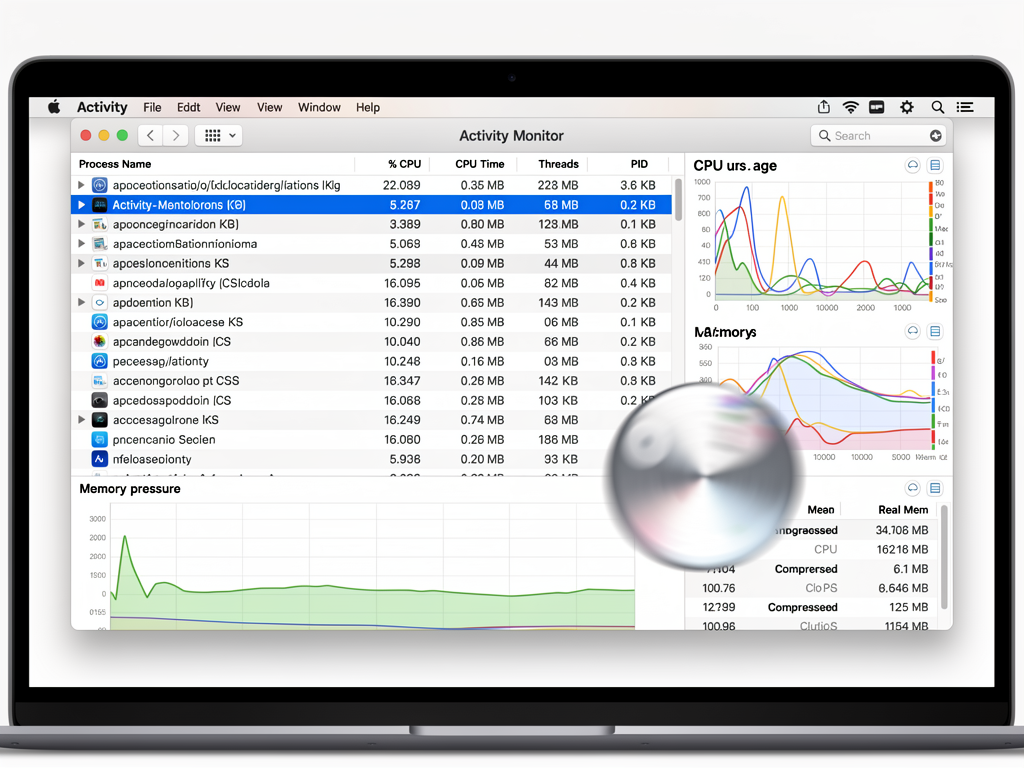The height and width of the screenshot is (768, 1024).
Task: Click the apacectiomBationnionioma process icon
Action: (99, 244)
